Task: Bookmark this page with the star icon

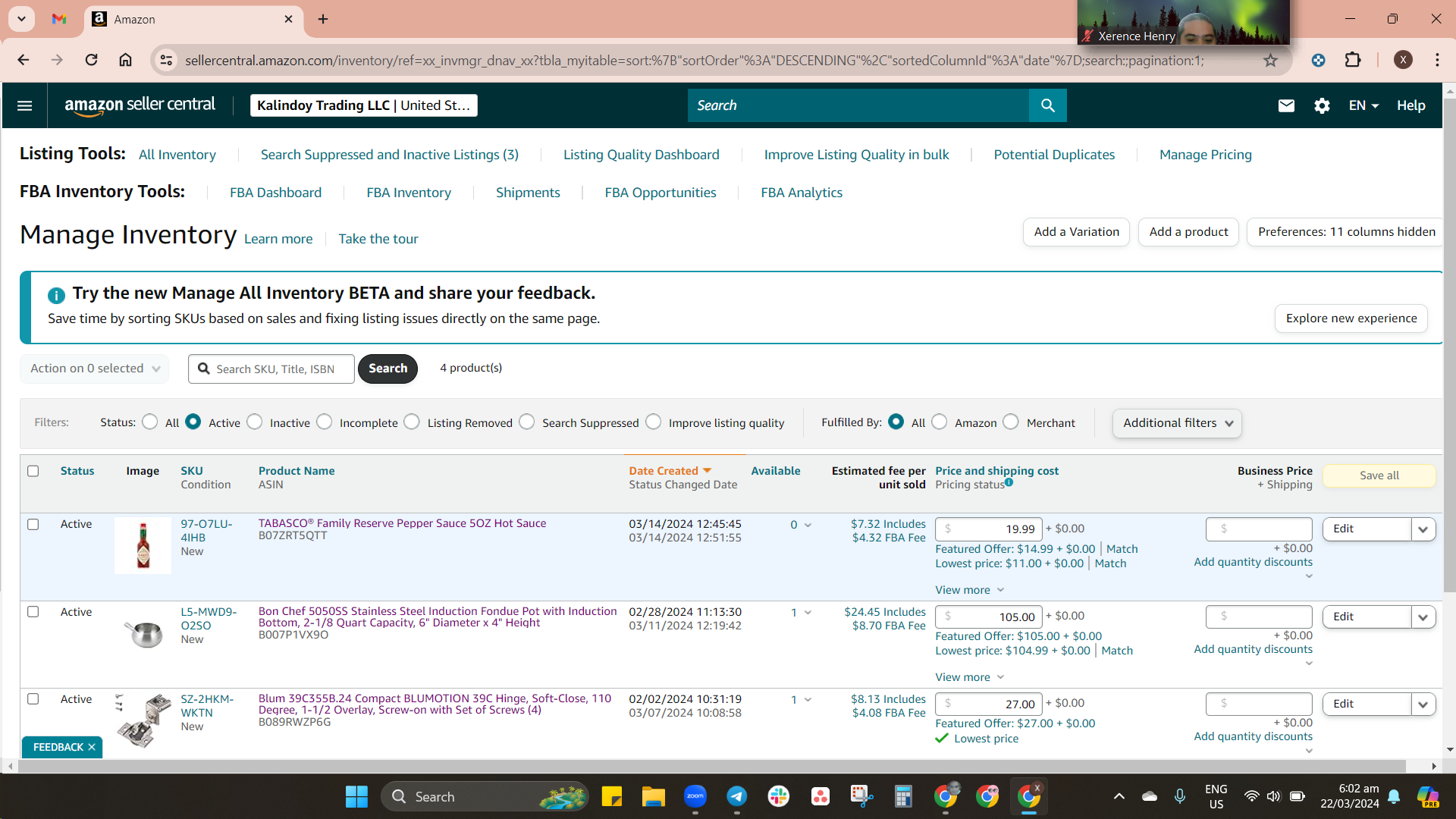Action: (x=1270, y=60)
